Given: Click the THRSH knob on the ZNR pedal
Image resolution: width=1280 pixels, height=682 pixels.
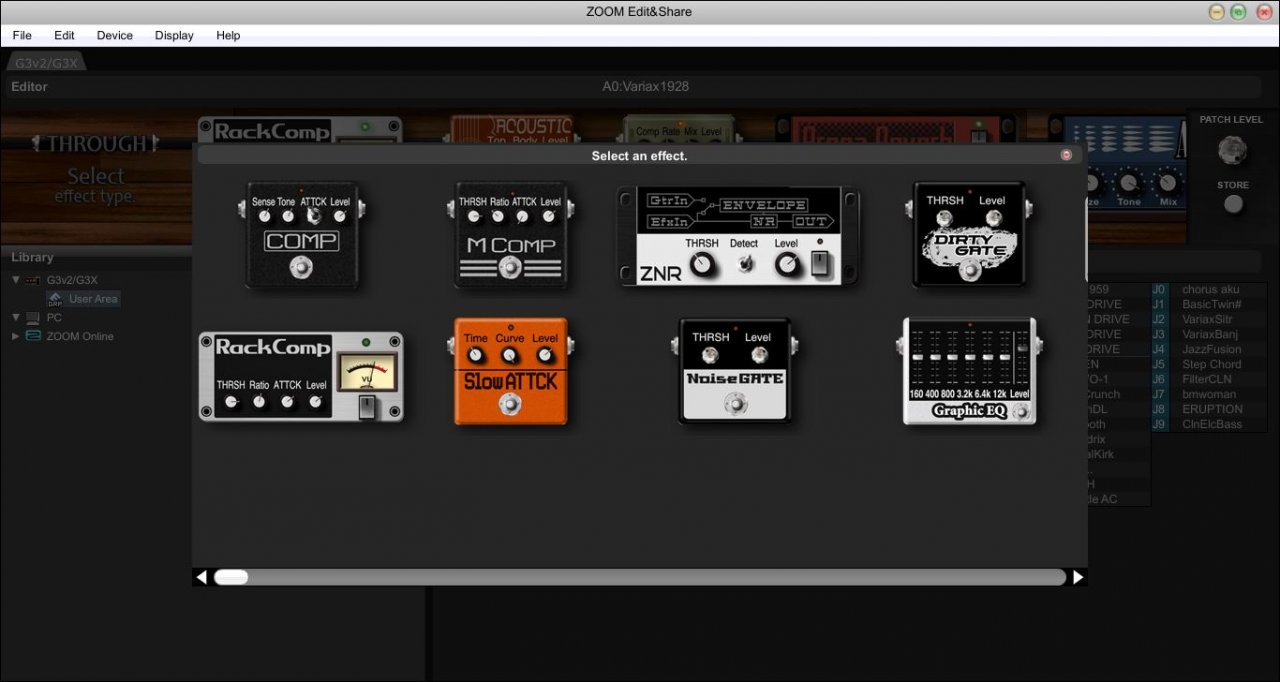Looking at the screenshot, I should click(x=703, y=264).
